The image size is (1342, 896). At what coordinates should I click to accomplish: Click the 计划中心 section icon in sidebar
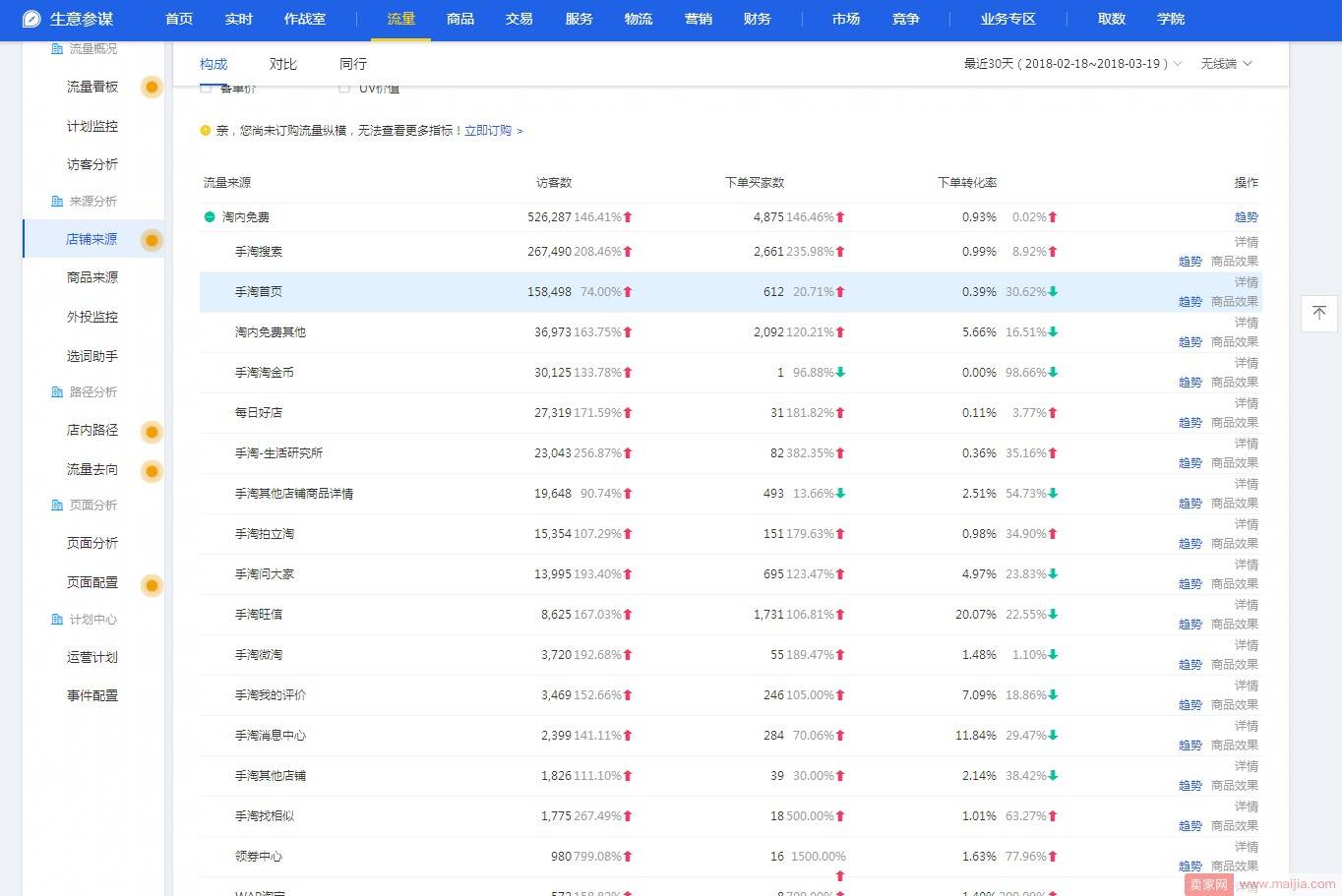[x=56, y=619]
